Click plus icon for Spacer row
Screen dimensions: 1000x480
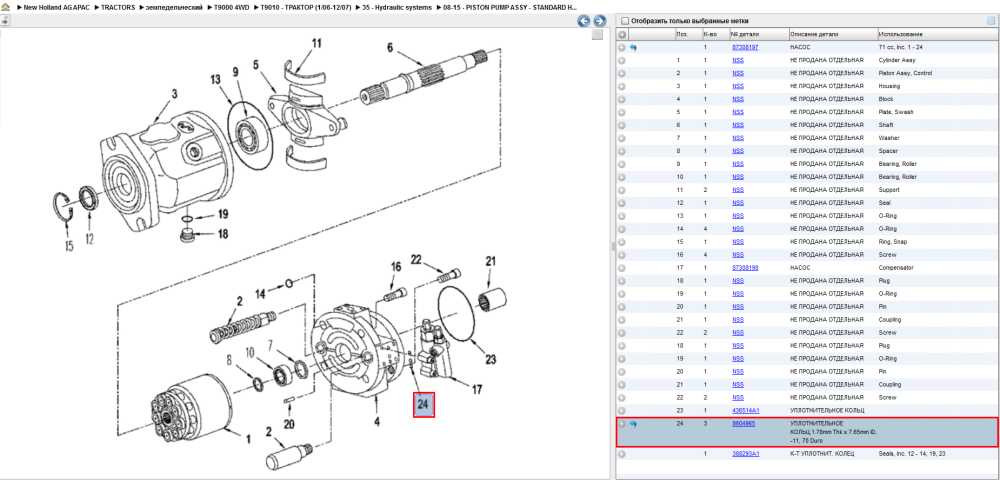pos(622,151)
